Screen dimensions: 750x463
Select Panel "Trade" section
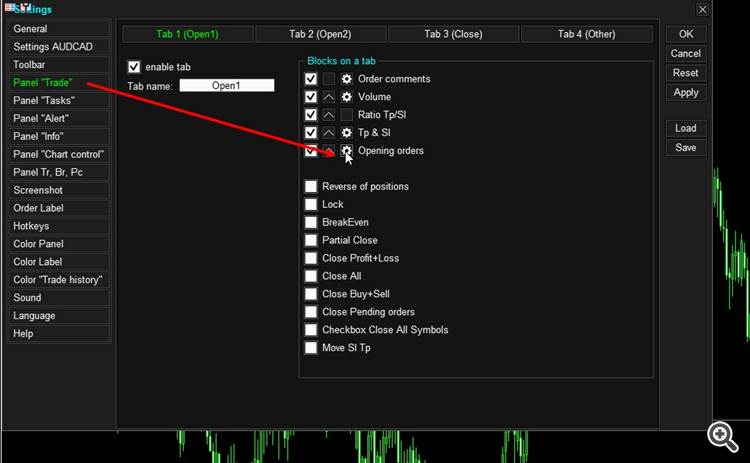pos(59,83)
